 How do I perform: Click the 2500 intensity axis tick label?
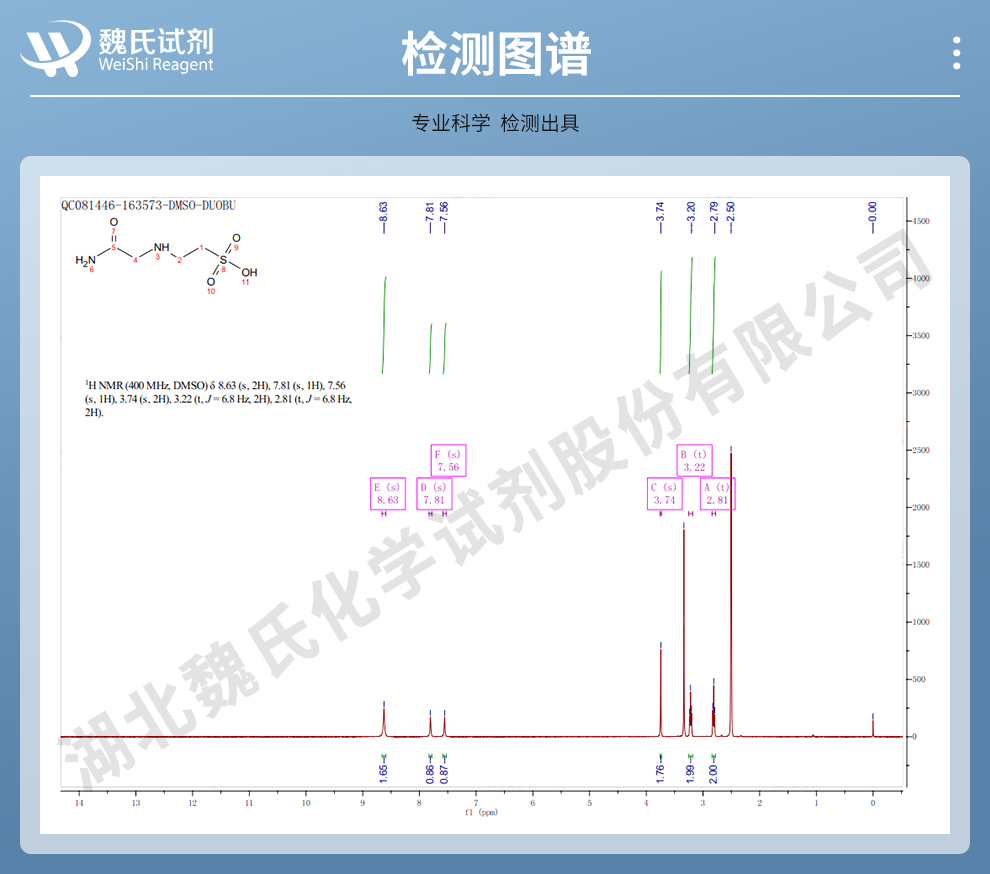tap(921, 450)
